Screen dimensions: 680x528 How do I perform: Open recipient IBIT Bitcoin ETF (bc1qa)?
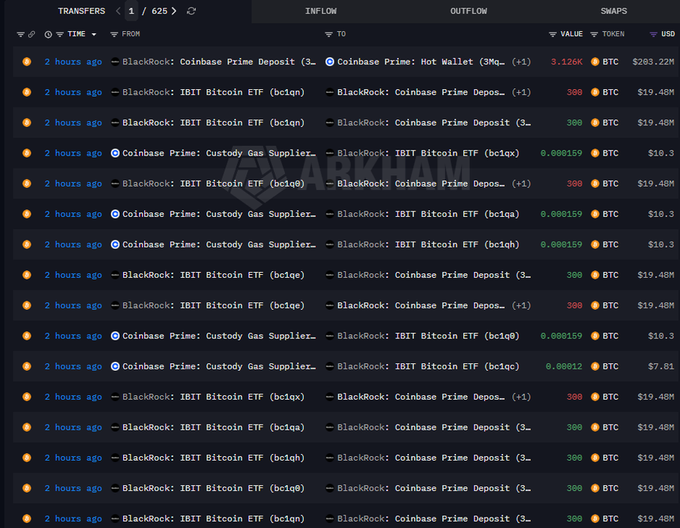click(x=428, y=214)
